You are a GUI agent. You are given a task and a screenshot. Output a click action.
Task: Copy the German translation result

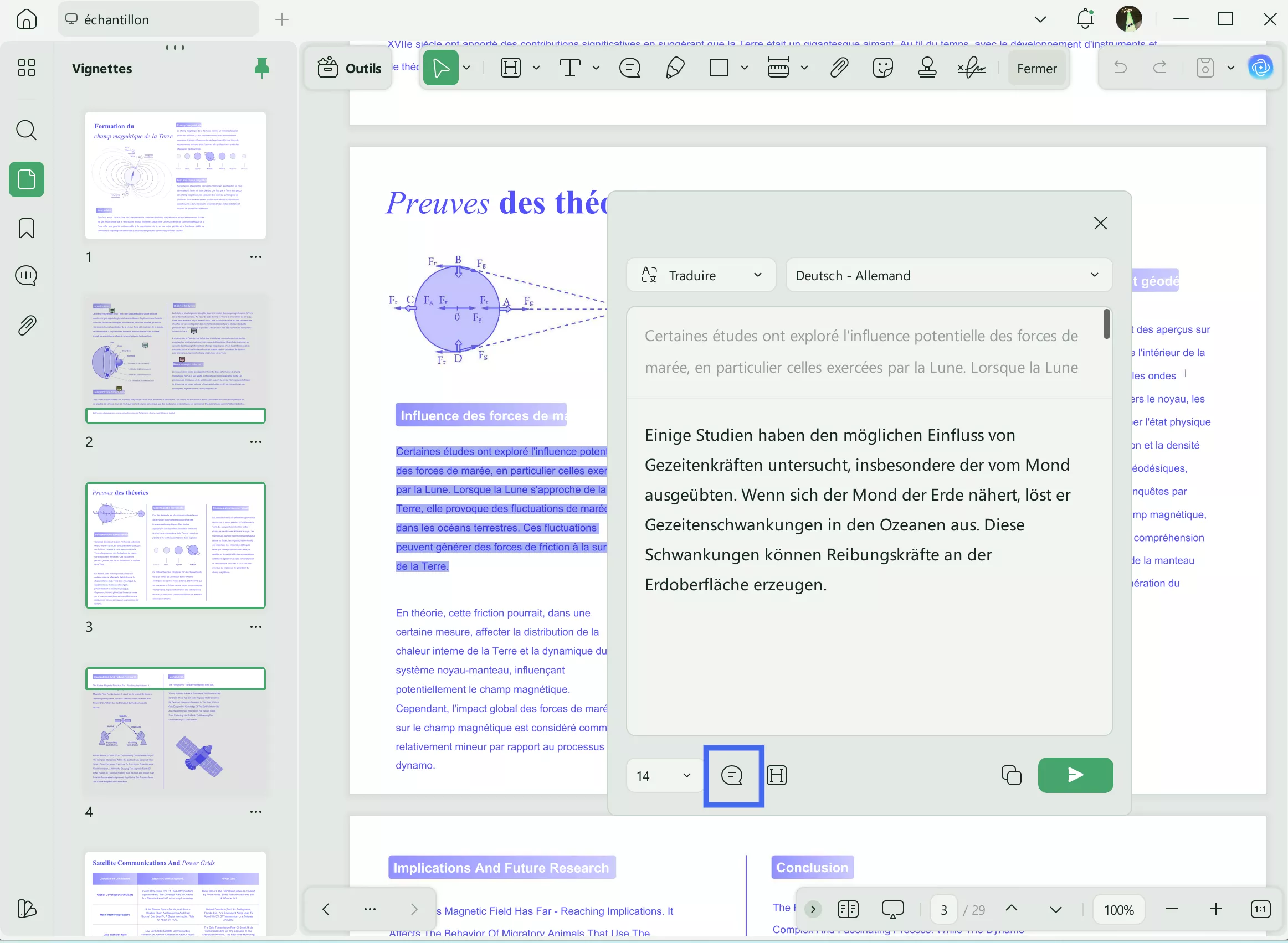pos(1011,775)
